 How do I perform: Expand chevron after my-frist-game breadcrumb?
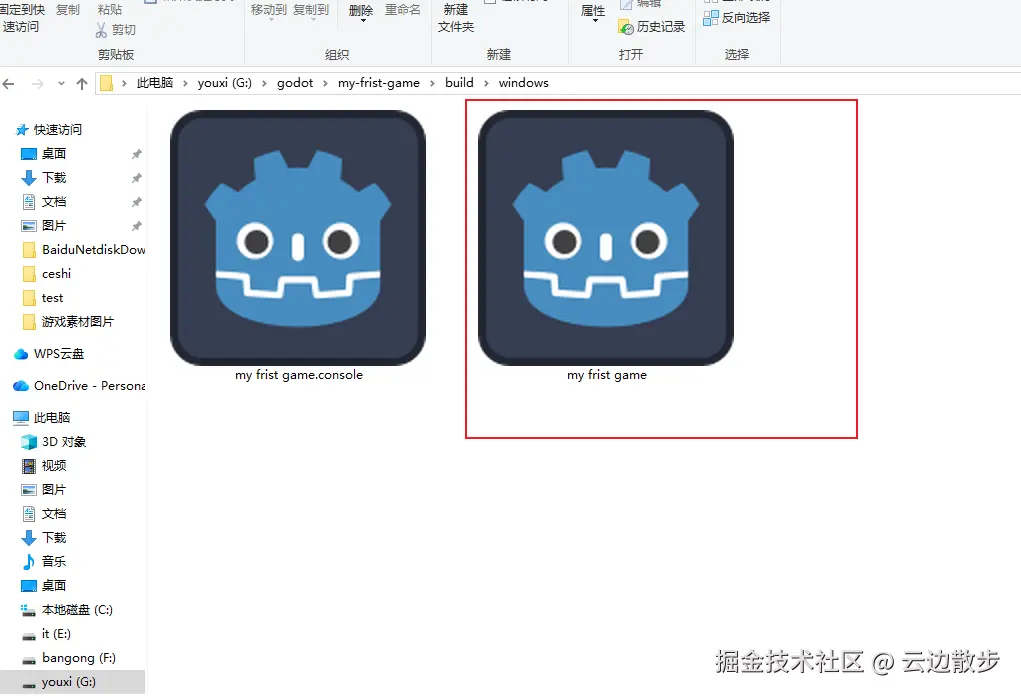tap(432, 83)
